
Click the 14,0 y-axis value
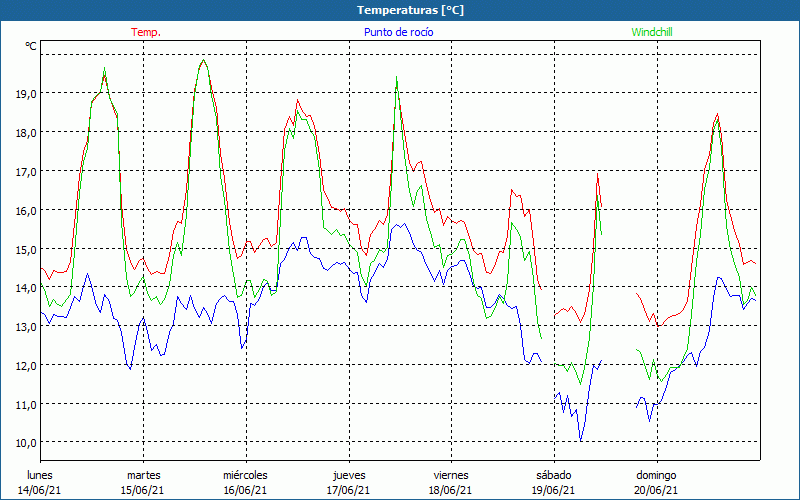tap(26, 288)
